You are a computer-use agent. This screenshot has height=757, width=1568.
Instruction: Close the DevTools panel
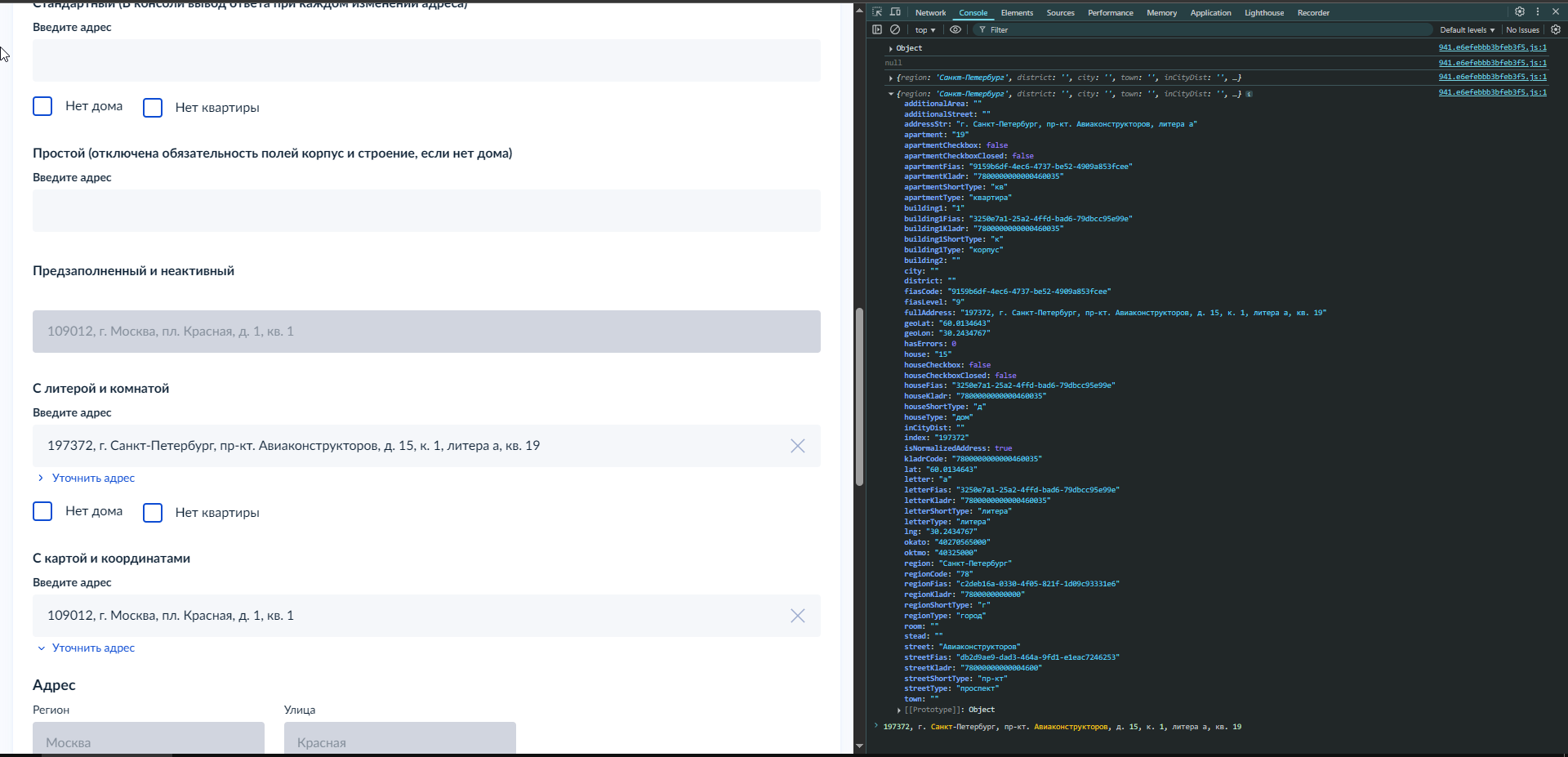coord(1556,12)
